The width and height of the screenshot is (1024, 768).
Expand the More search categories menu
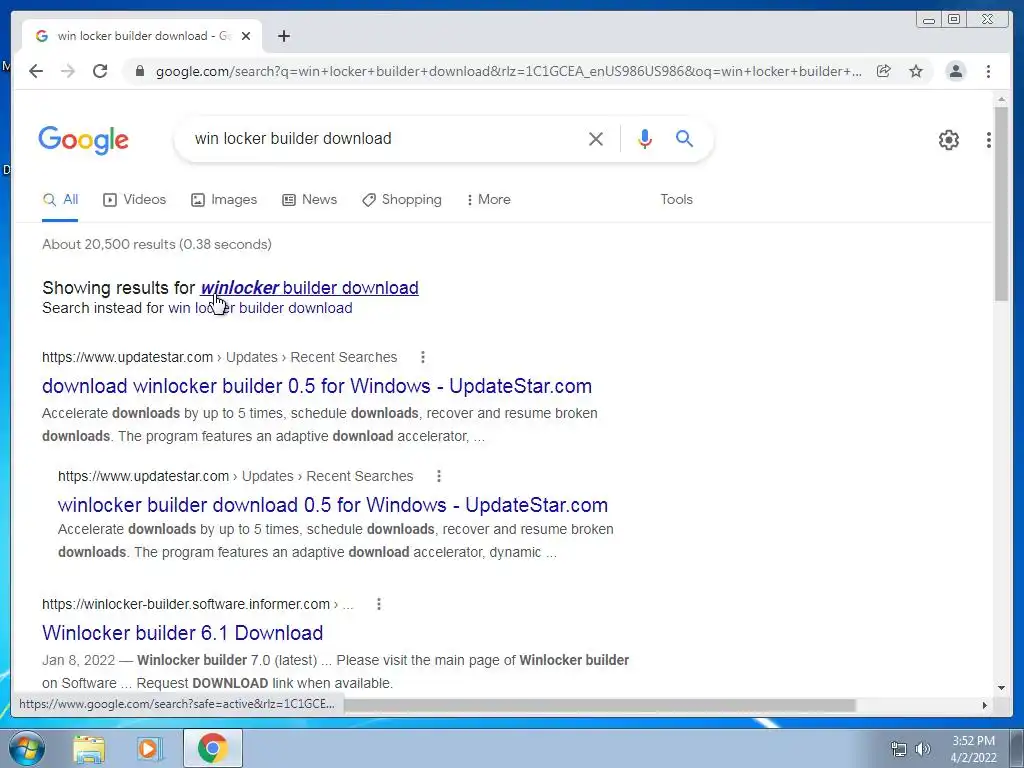[488, 200]
